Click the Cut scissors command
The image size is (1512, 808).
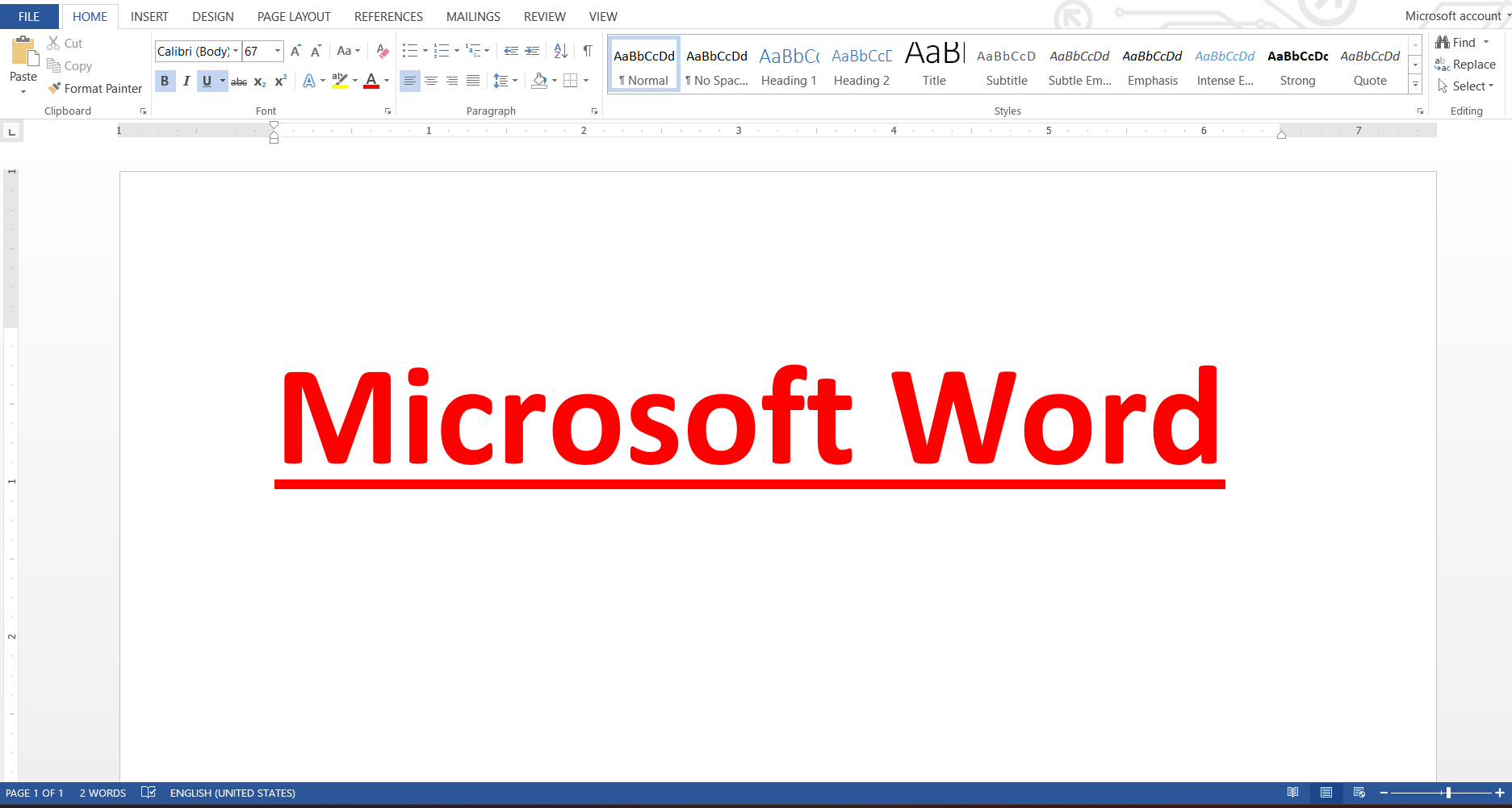[x=65, y=43]
